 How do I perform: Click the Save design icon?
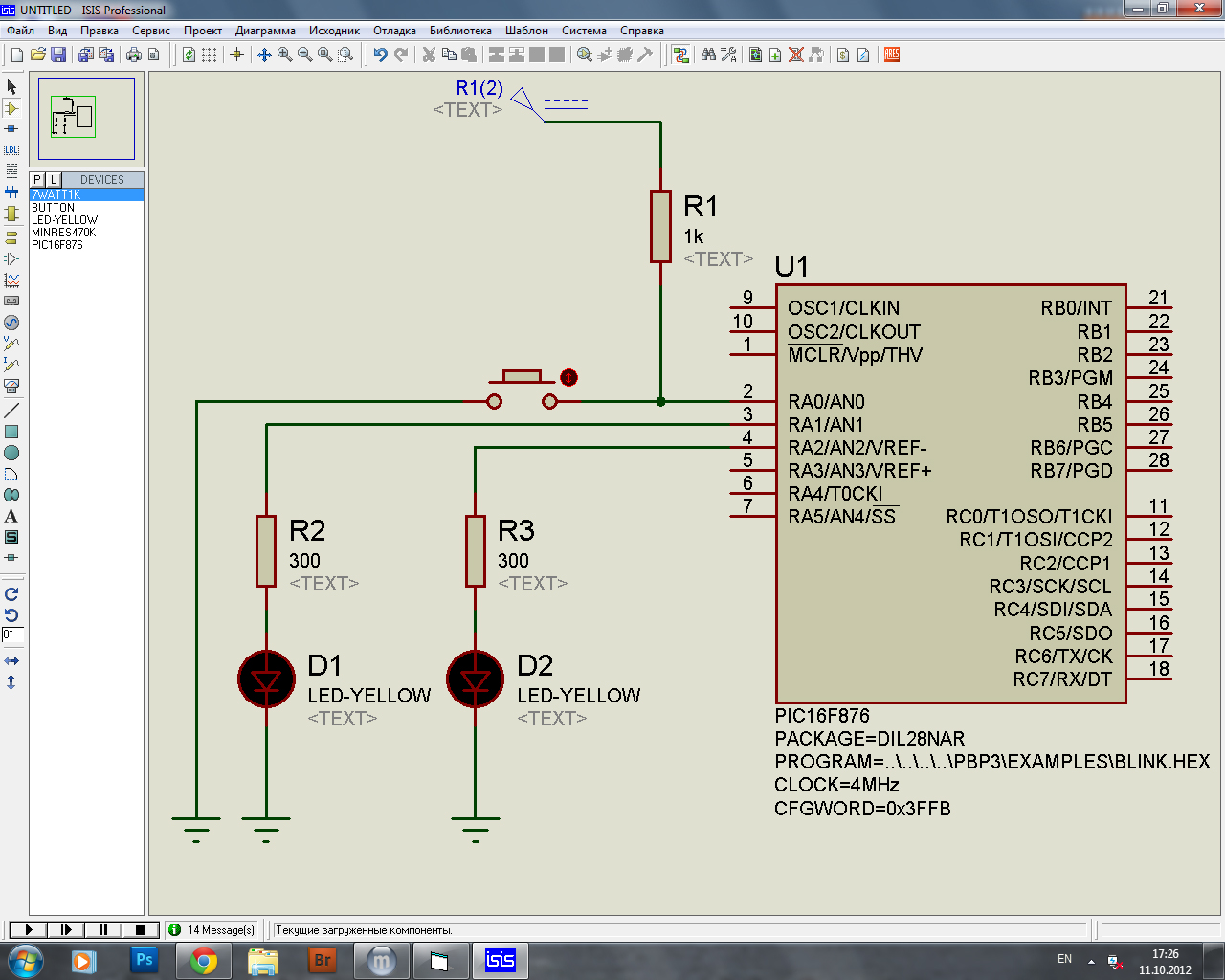pyautogui.click(x=58, y=55)
